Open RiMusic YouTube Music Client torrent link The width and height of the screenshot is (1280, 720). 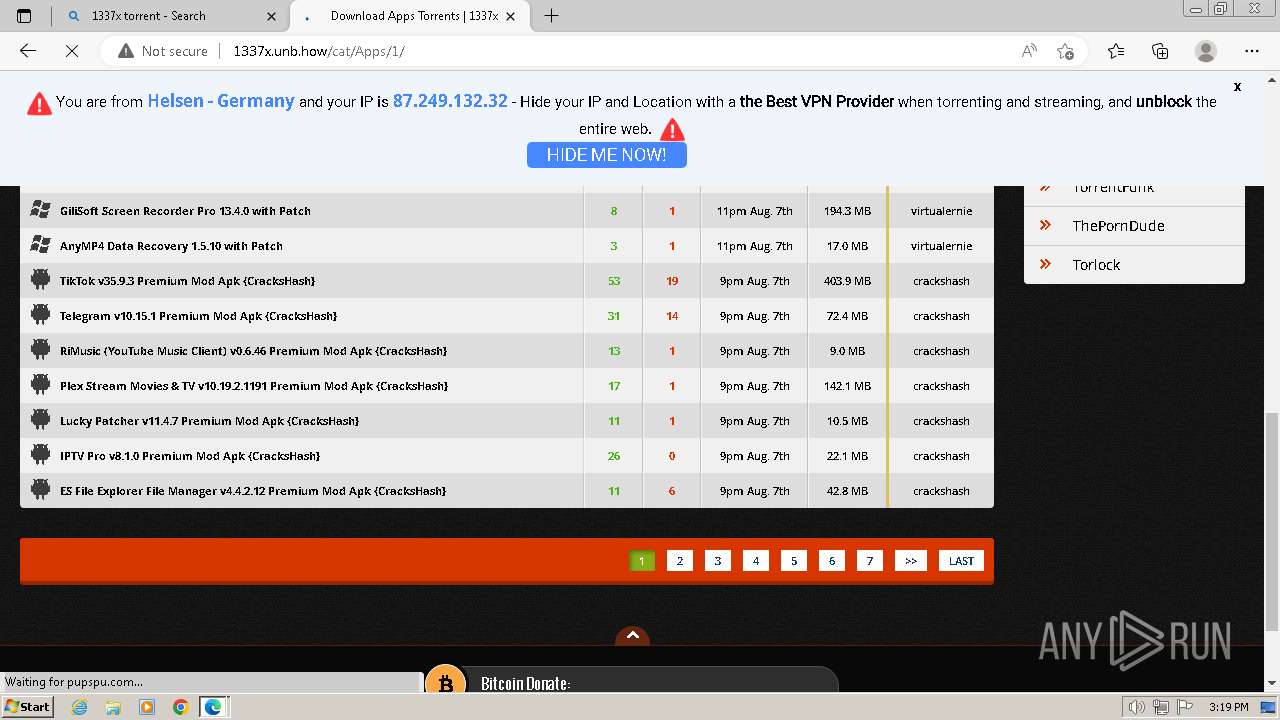[x=253, y=351]
